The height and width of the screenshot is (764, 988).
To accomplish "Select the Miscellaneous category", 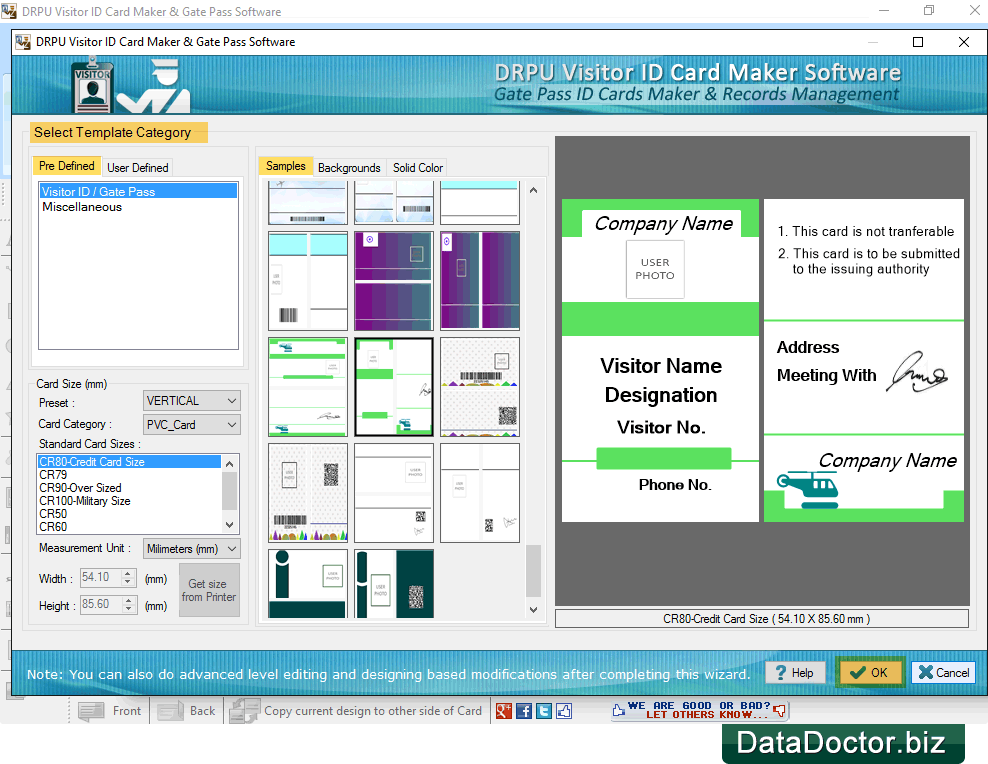I will point(138,207).
